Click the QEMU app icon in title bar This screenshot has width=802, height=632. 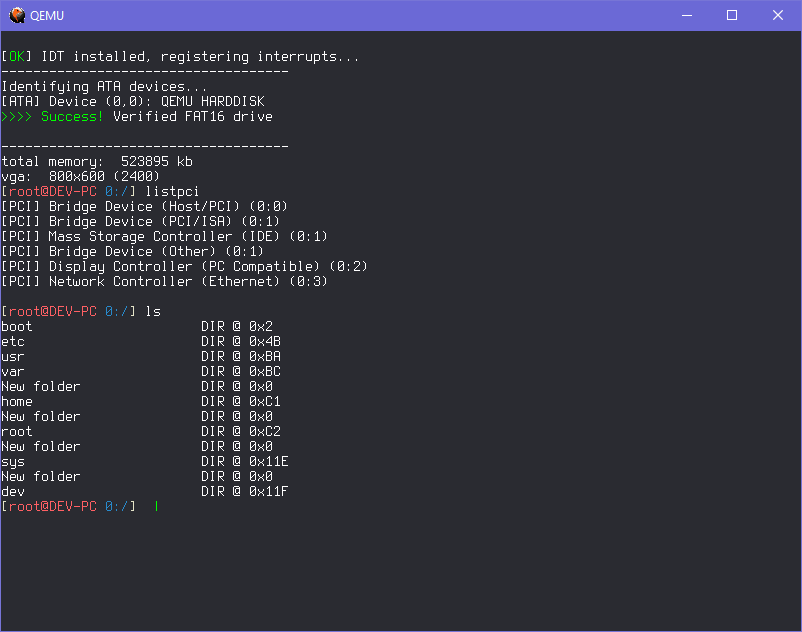click(17, 15)
